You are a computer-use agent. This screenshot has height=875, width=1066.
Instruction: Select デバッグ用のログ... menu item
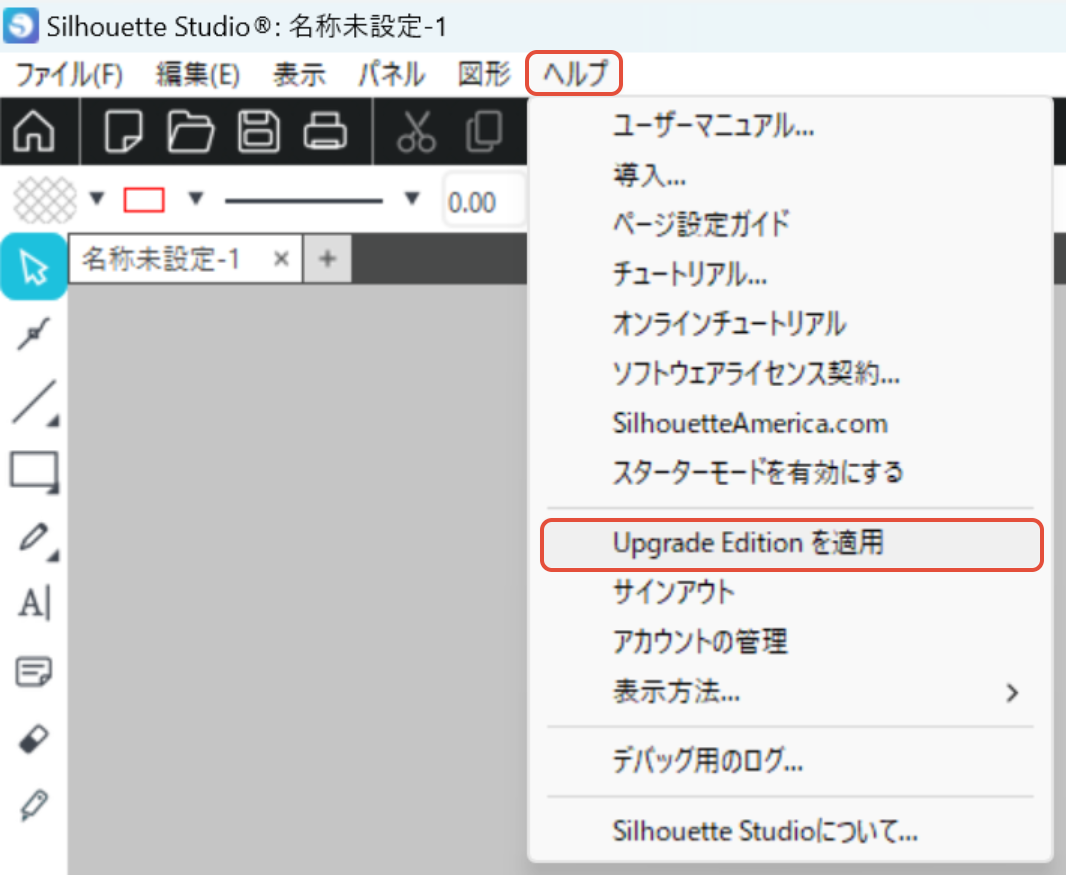tap(791, 761)
